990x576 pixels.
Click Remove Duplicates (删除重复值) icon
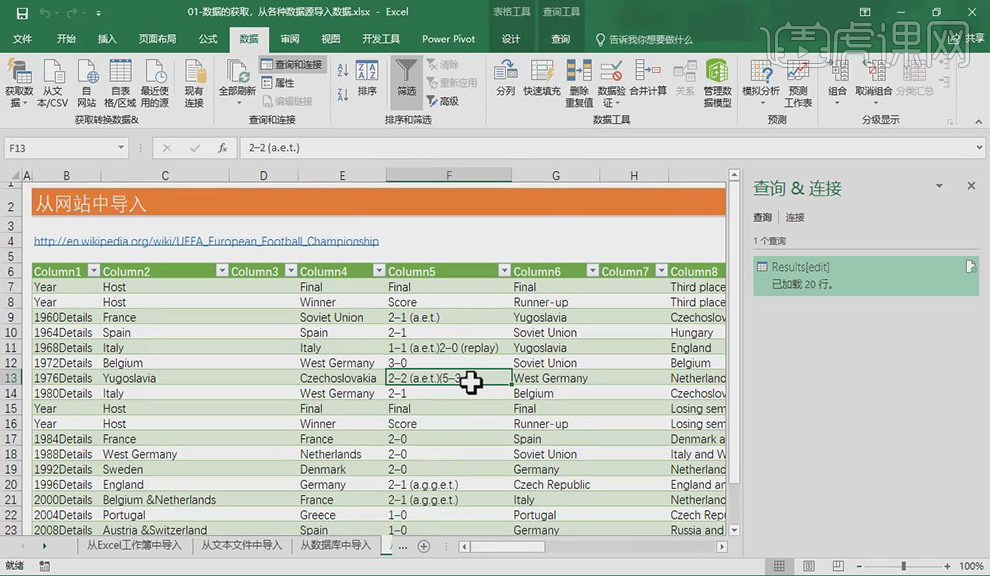[x=579, y=83]
